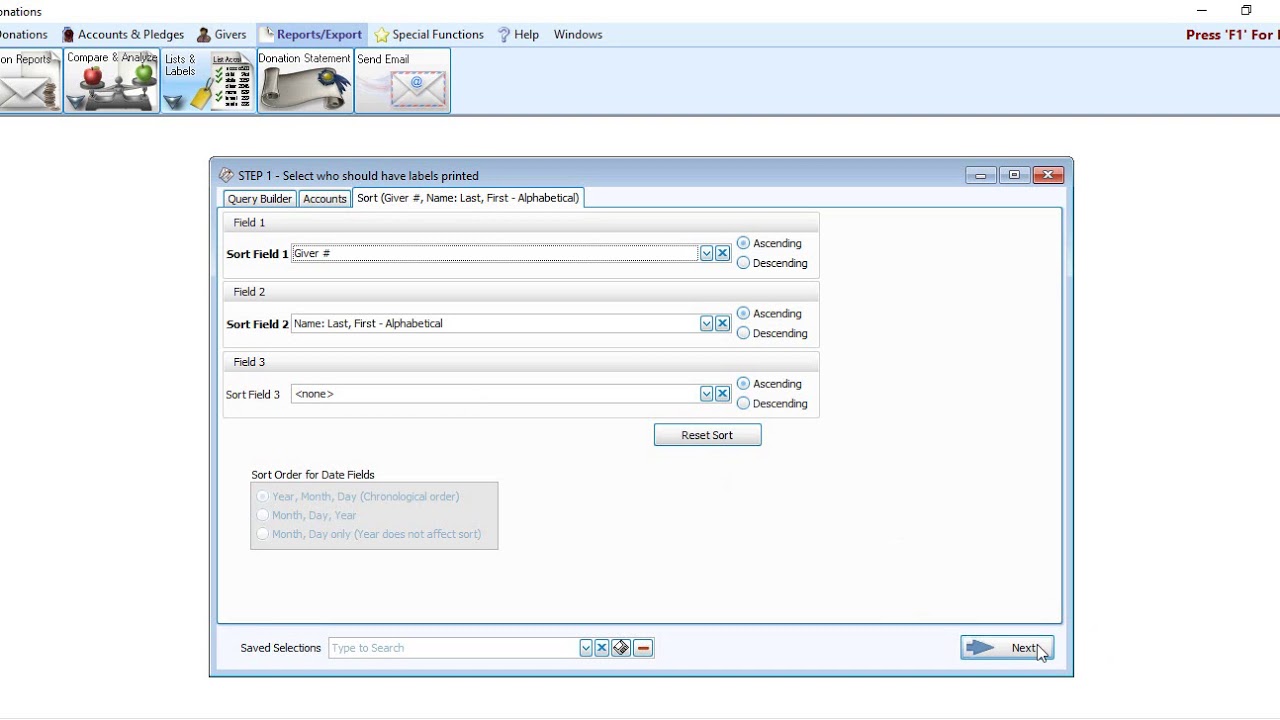Clear Sort Field 2 with its X button
Viewport: 1280px width, 720px height.
(x=722, y=323)
